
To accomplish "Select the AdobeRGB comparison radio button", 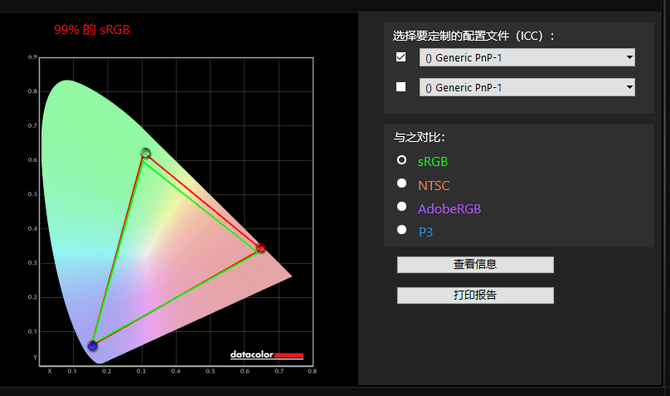I will pos(401,206).
